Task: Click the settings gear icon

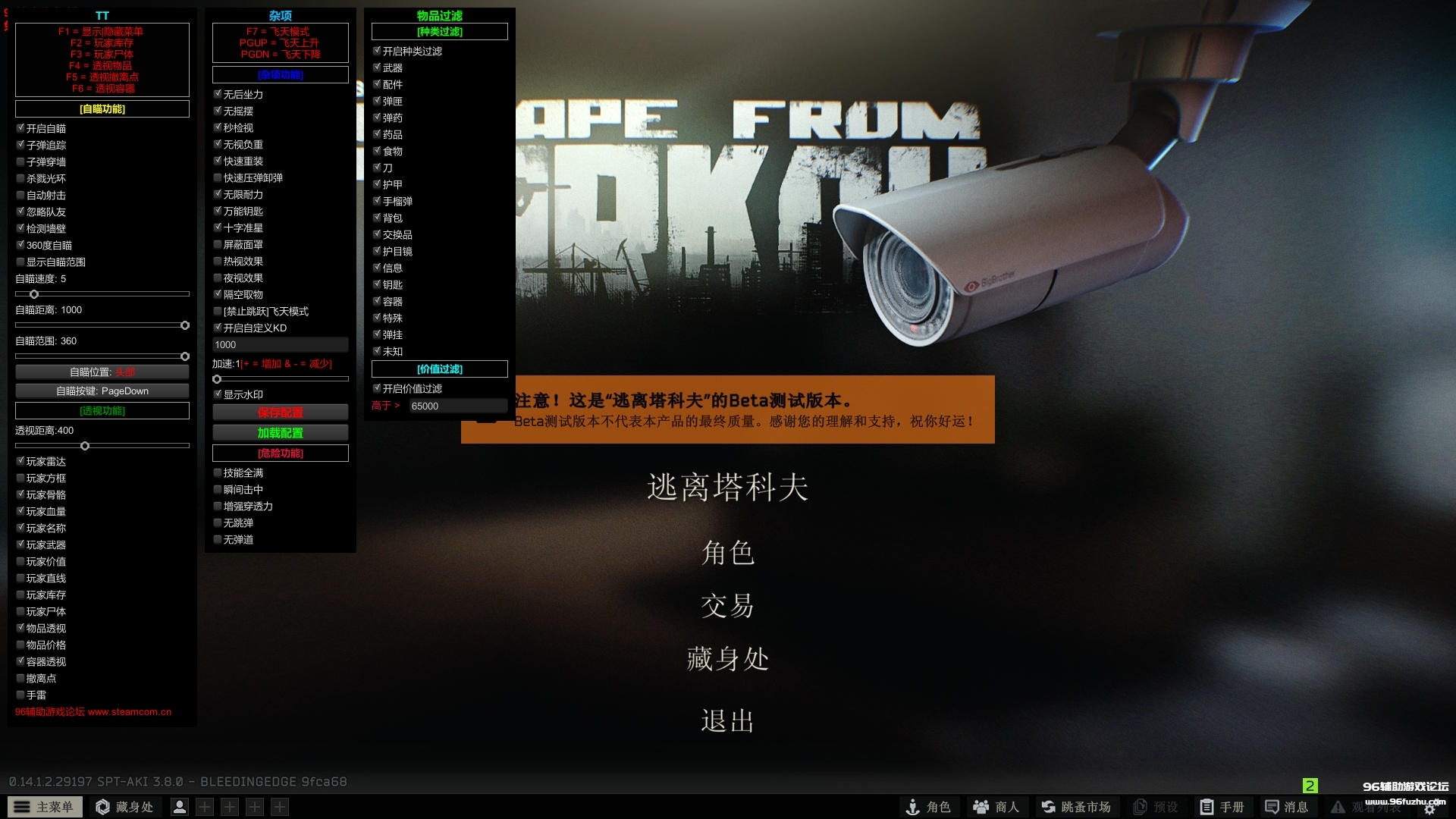Action: pyautogui.click(x=1429, y=810)
